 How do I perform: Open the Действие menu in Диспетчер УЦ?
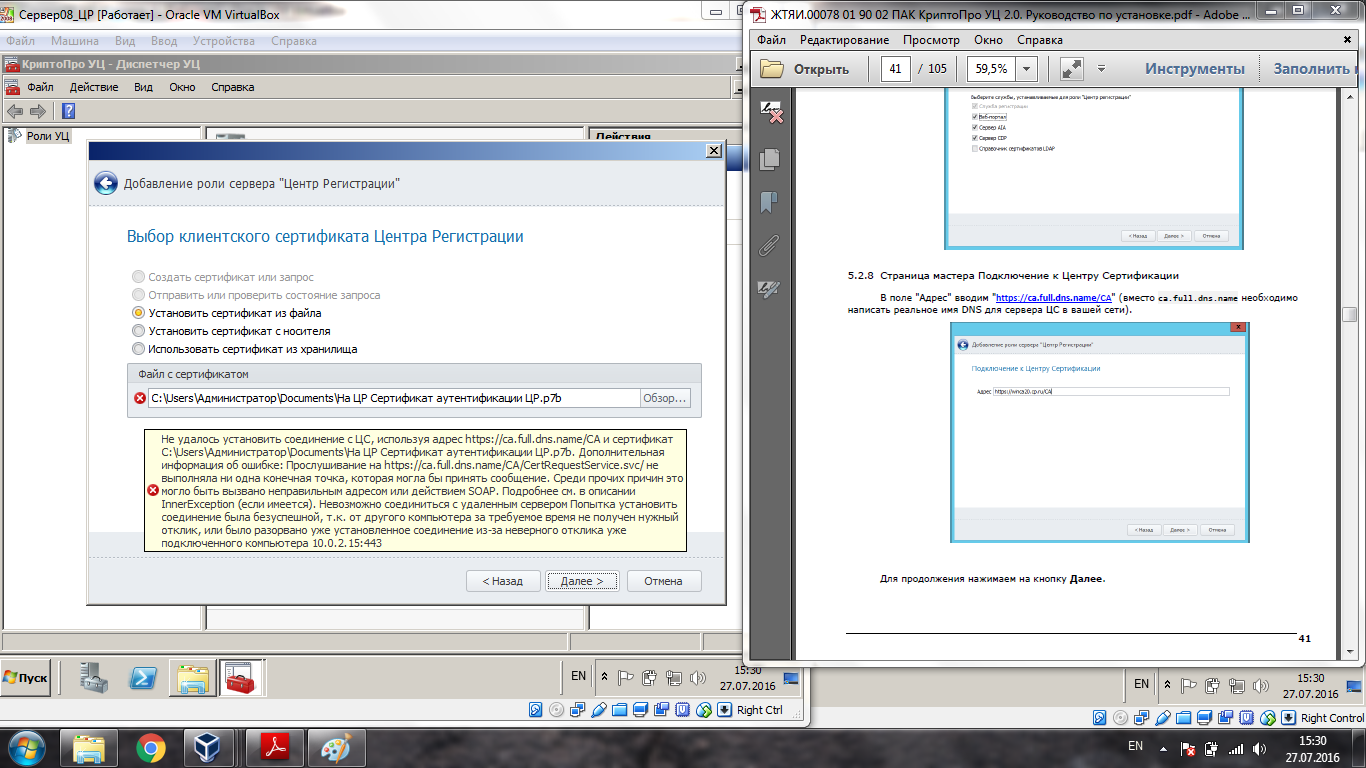tap(94, 87)
